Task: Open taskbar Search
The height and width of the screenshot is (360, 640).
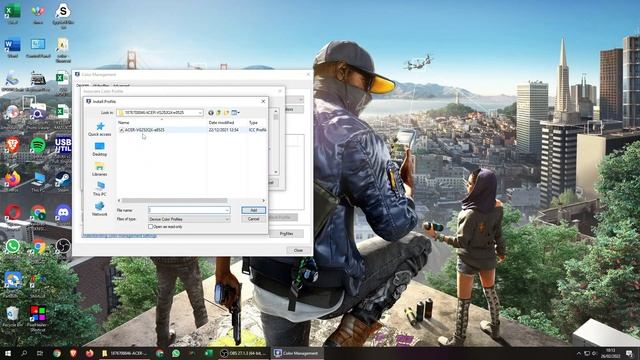Action: pyautogui.click(x=24, y=353)
